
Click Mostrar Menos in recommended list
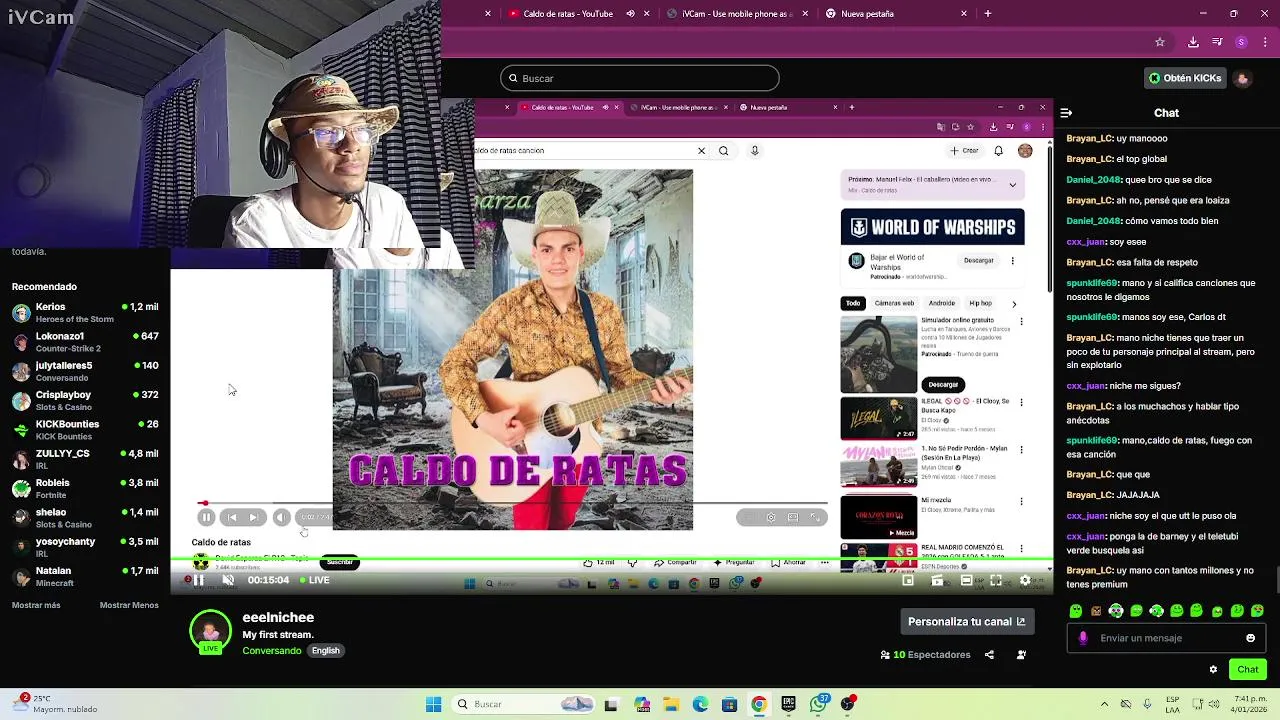pos(129,605)
